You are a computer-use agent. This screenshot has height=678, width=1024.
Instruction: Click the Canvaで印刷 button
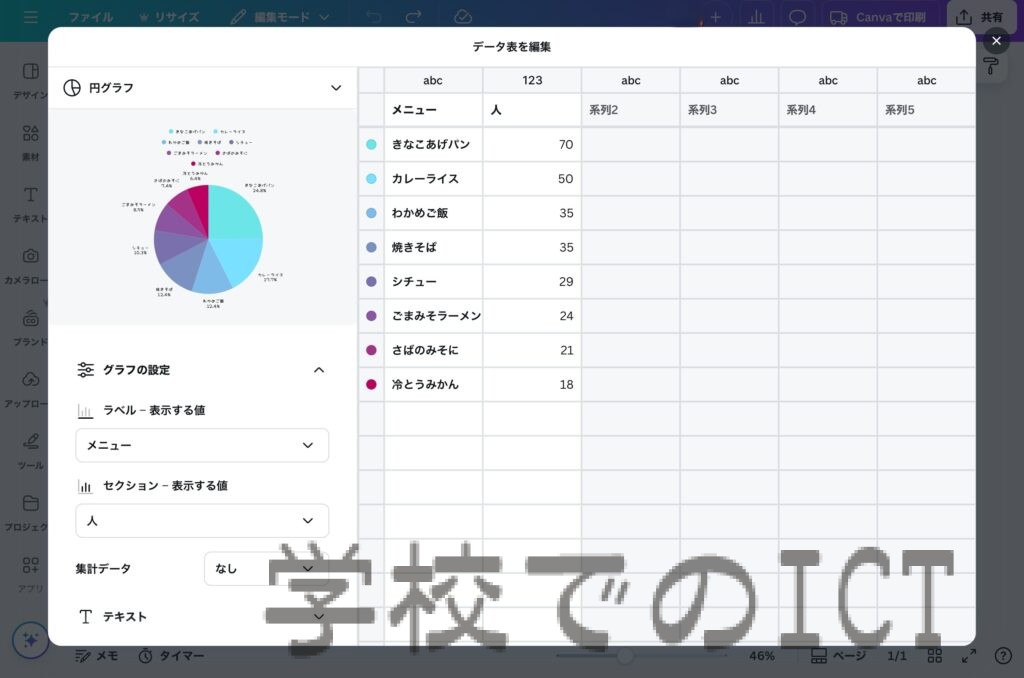click(x=878, y=17)
